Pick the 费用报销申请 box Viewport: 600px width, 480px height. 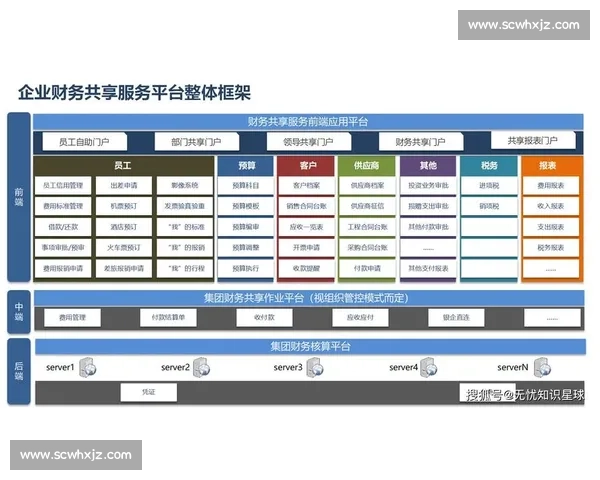pyautogui.click(x=63, y=268)
